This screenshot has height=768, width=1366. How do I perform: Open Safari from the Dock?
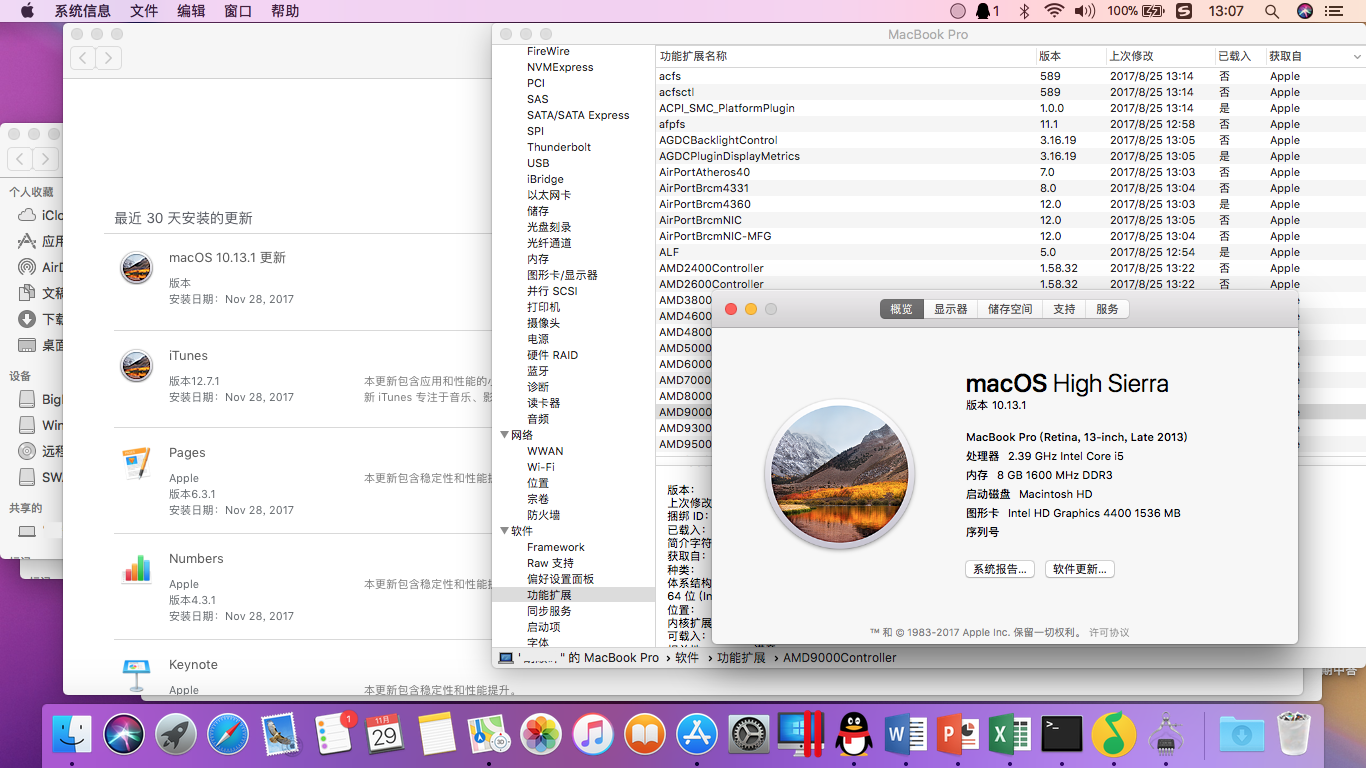click(x=228, y=736)
